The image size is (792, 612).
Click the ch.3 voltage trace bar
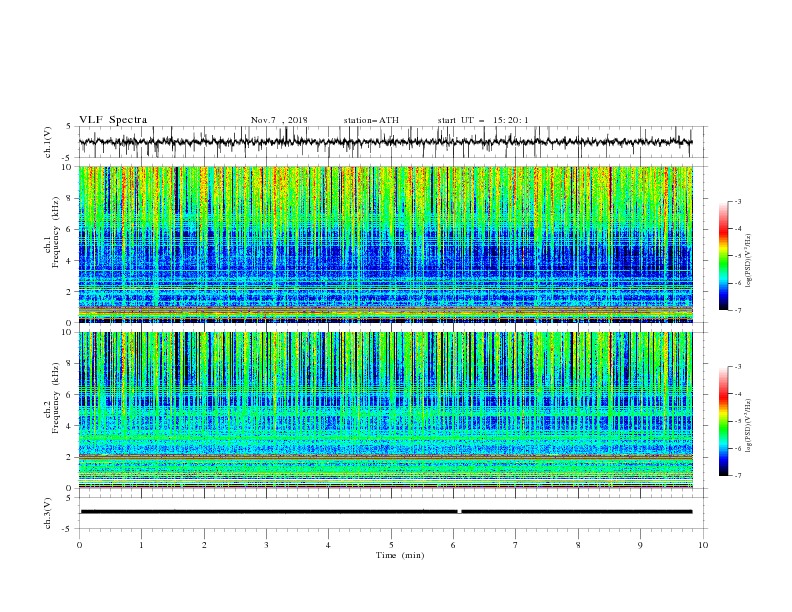tap(385, 512)
